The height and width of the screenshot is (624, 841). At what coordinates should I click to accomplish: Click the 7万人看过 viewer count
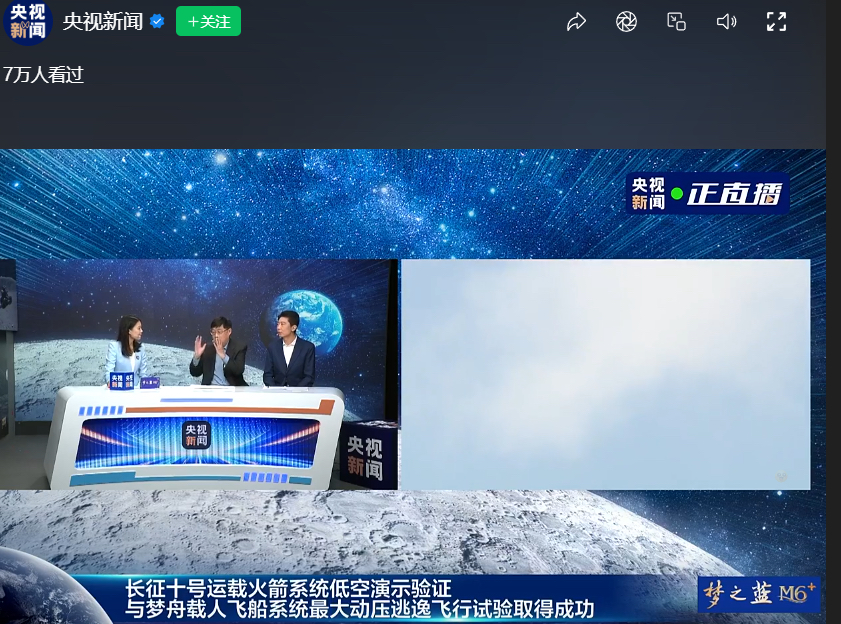click(x=43, y=75)
